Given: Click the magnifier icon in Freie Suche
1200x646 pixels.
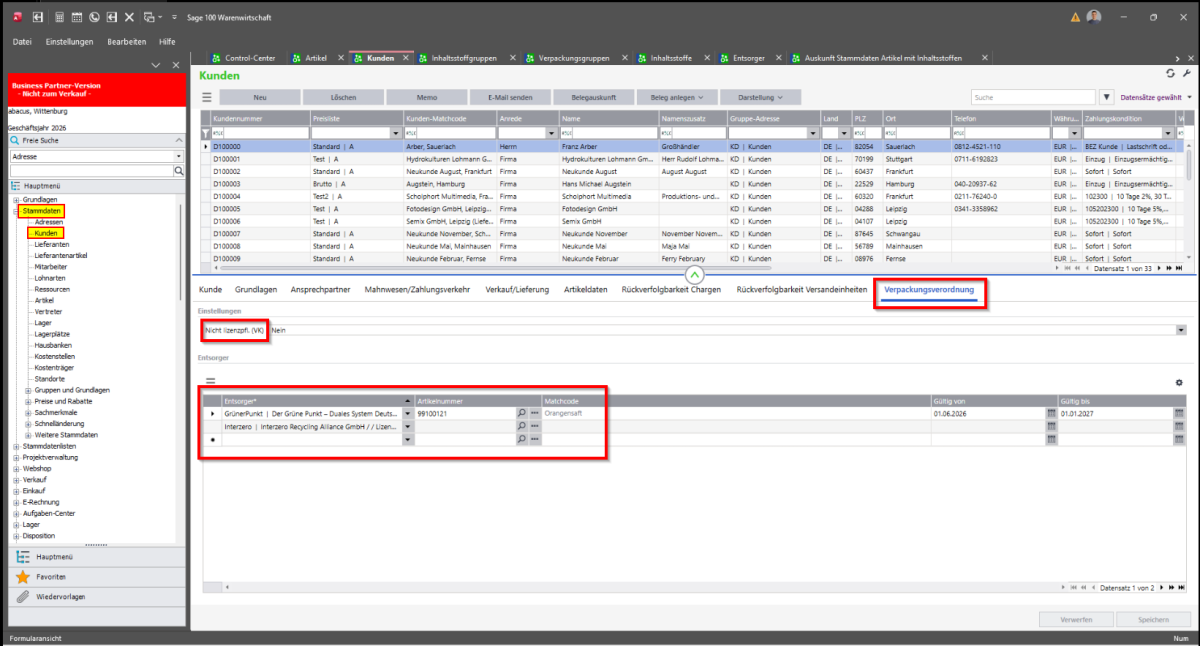Looking at the screenshot, I should pos(179,171).
